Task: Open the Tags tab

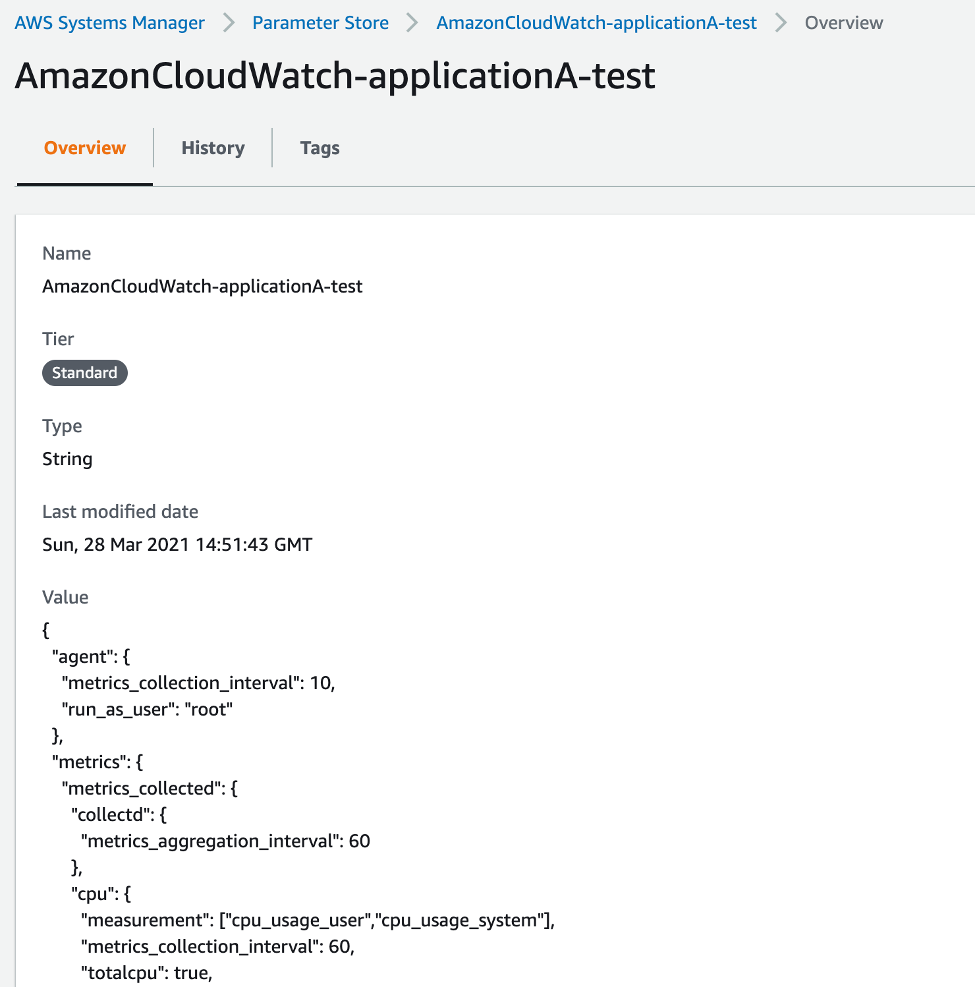Action: point(319,147)
